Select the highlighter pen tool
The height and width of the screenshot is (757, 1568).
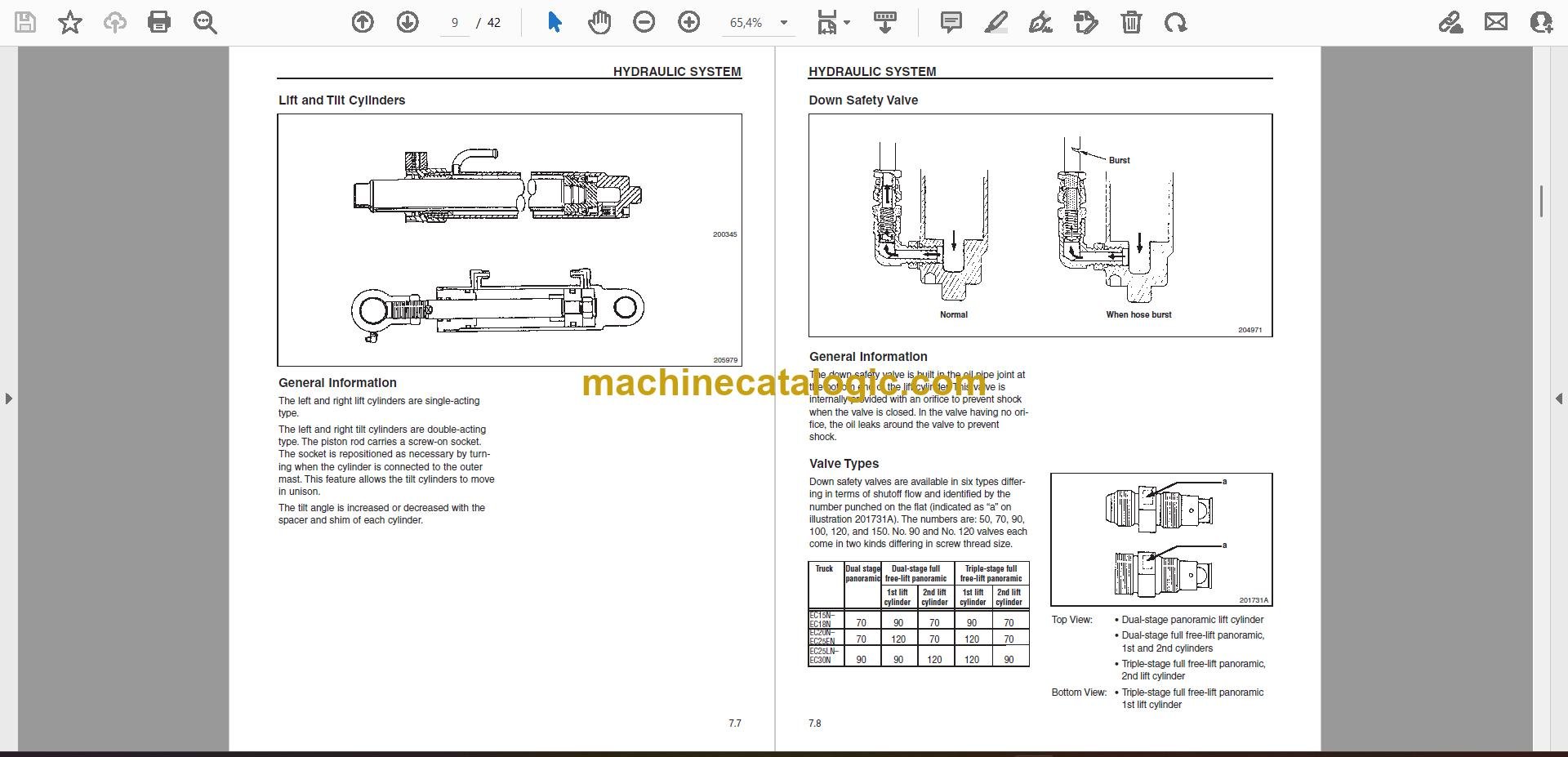(996, 22)
